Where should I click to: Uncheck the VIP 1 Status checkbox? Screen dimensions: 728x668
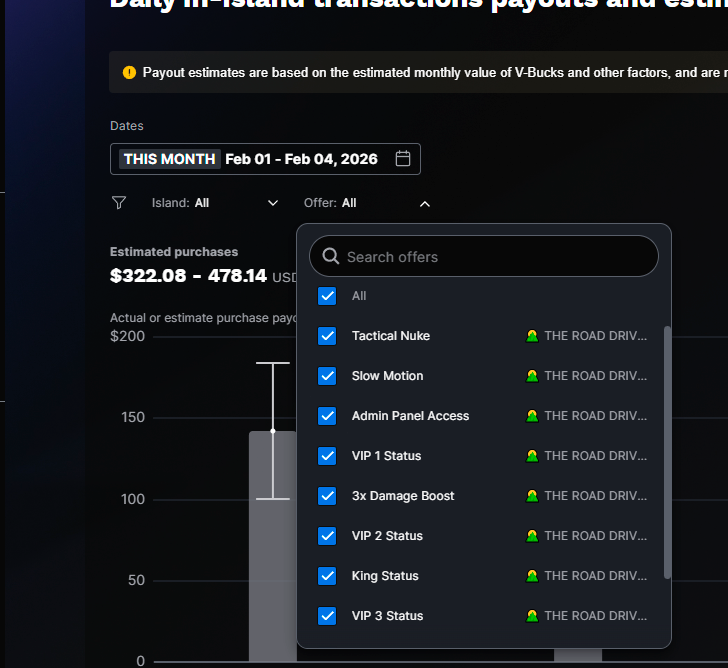pyautogui.click(x=327, y=456)
